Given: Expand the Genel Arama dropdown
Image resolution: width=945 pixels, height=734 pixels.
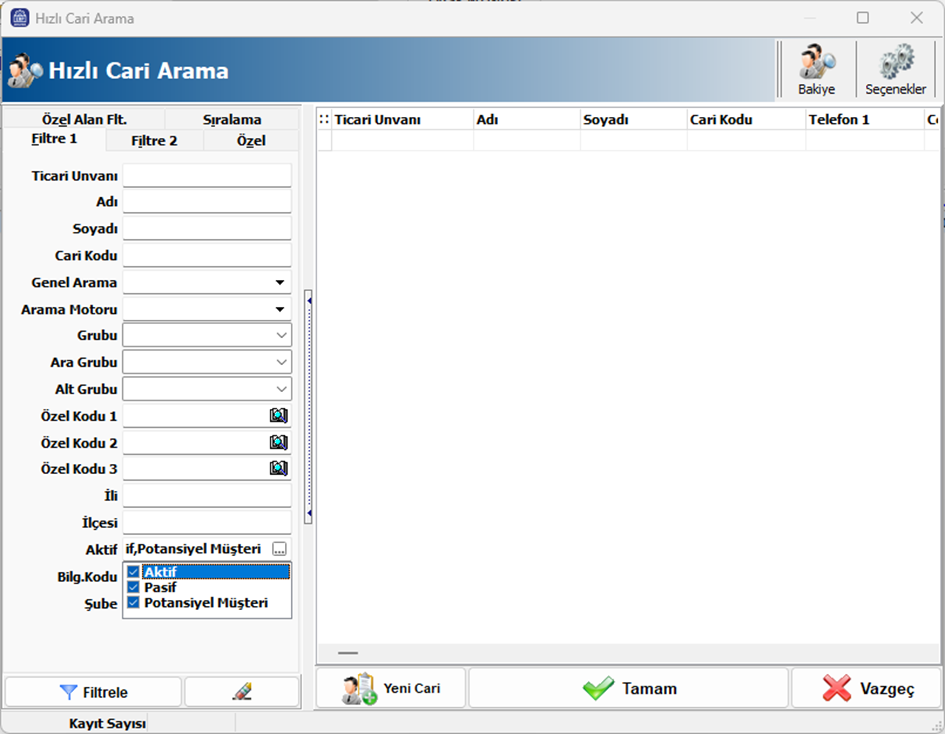Looking at the screenshot, I should click(x=280, y=283).
